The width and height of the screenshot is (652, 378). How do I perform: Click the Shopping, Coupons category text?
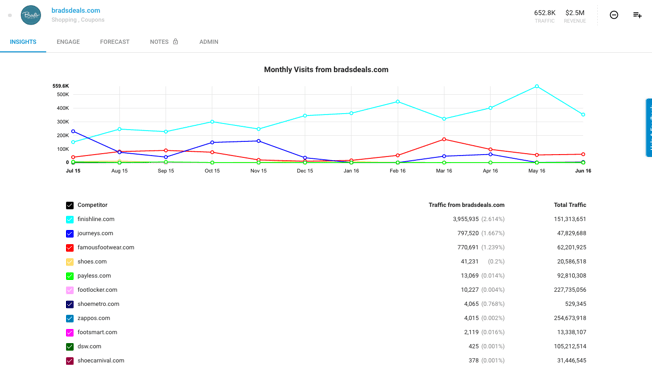[x=78, y=20]
